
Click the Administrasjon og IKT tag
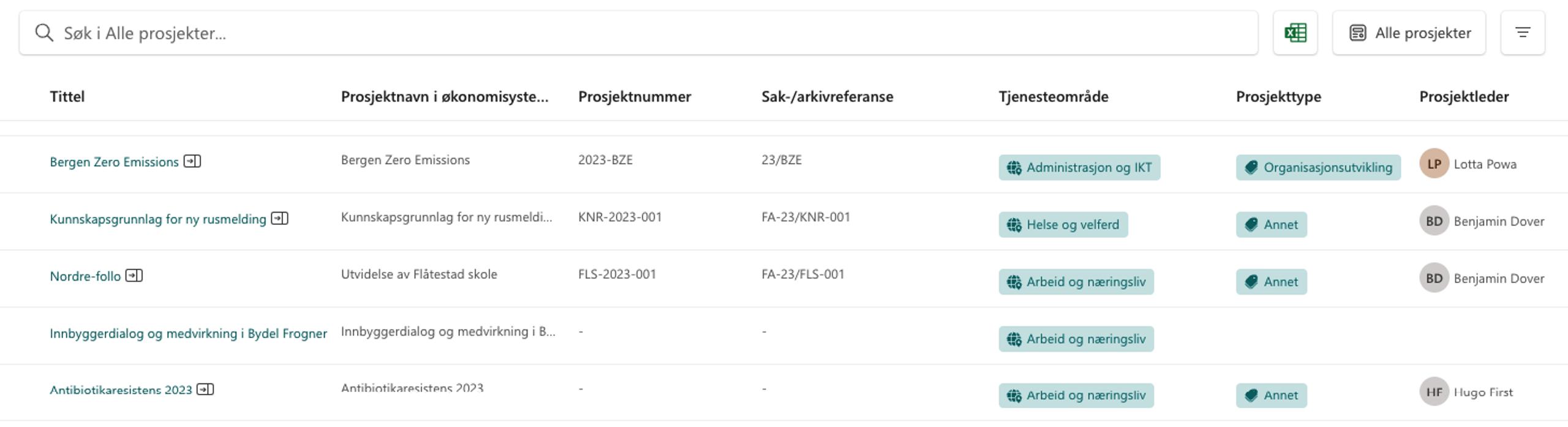click(x=1079, y=167)
